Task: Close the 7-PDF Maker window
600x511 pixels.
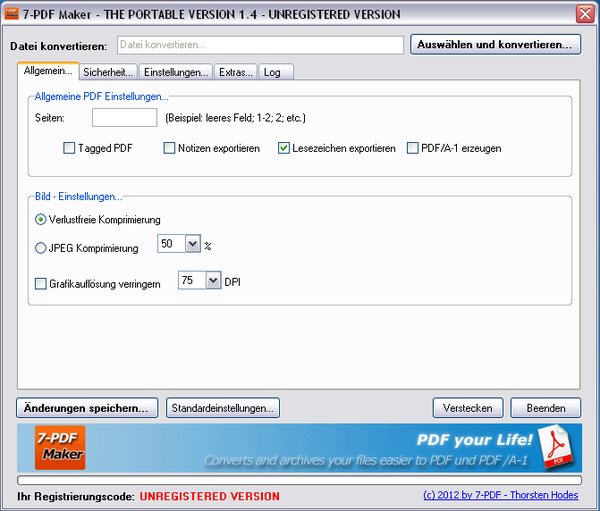Action: click(x=585, y=14)
